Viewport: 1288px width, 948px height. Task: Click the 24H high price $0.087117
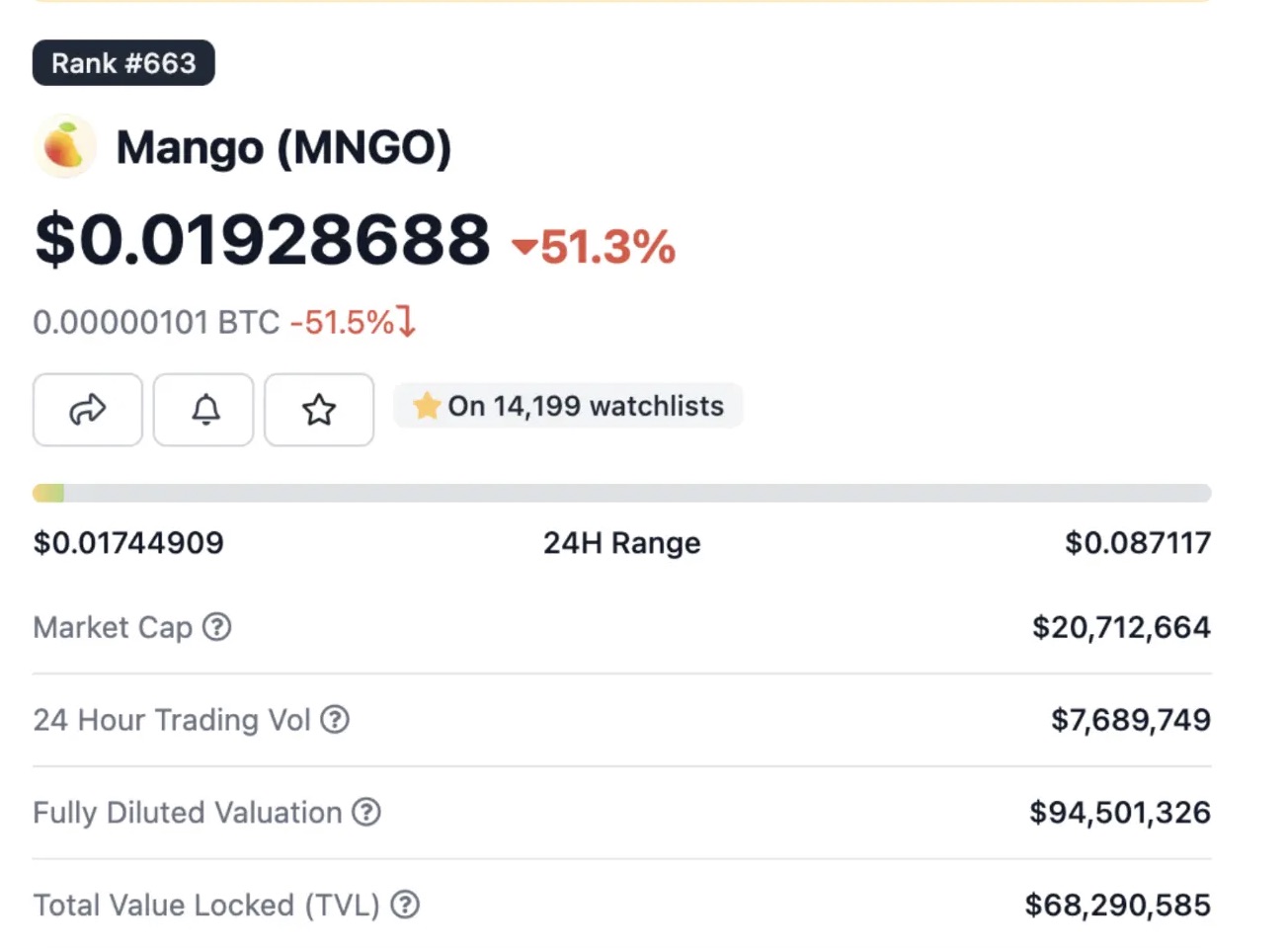point(1137,543)
